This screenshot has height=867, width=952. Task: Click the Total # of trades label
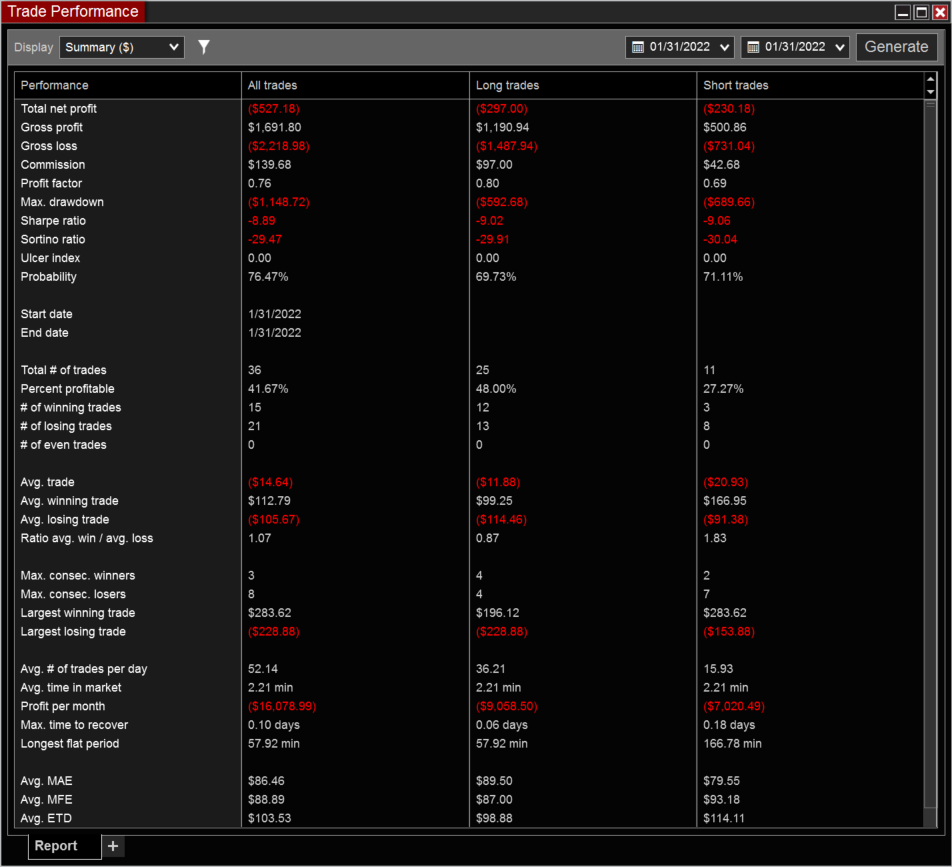pyautogui.click(x=64, y=370)
